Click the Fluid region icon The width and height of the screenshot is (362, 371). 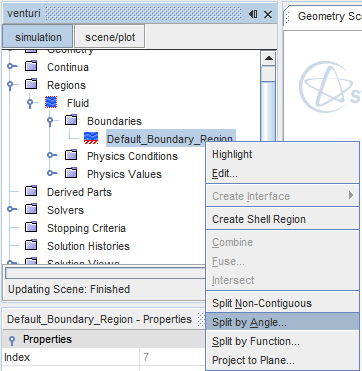pyautogui.click(x=51, y=103)
